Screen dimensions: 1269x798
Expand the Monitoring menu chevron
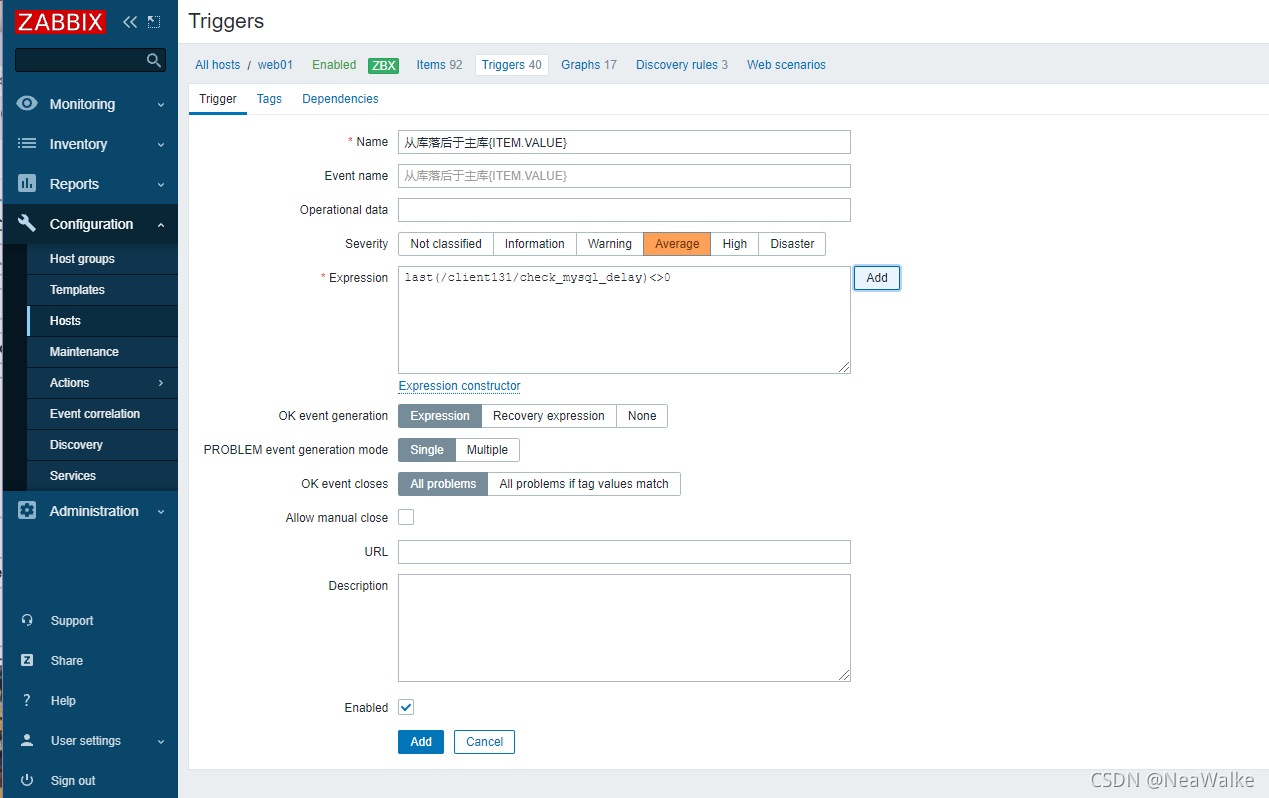pos(161,105)
